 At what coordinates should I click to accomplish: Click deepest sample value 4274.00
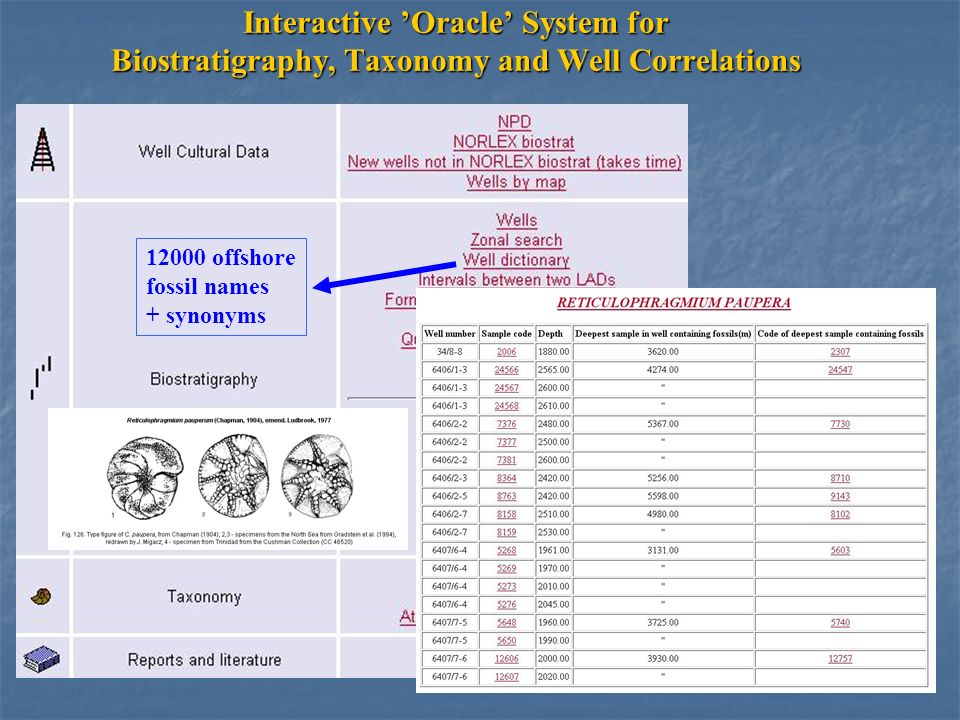[x=663, y=370]
